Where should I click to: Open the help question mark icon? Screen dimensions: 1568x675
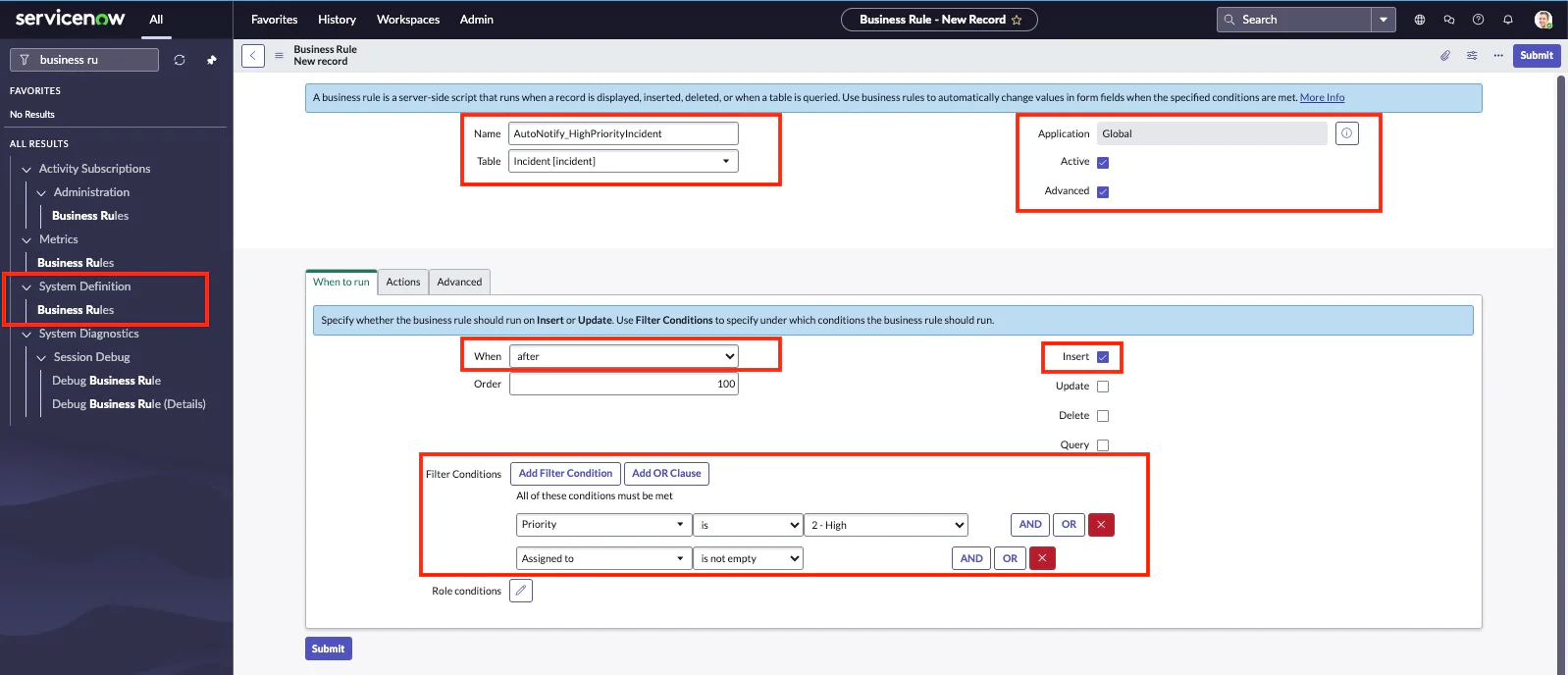pyautogui.click(x=1478, y=20)
